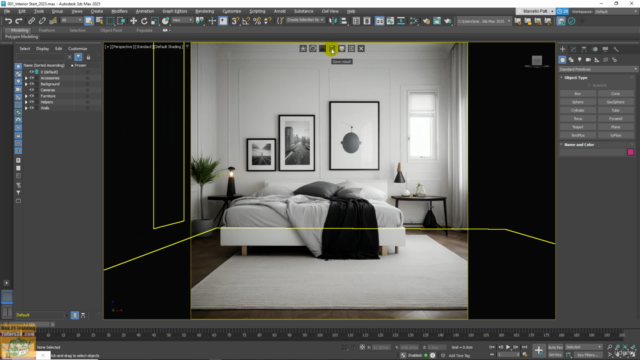Screen dimensions: 640x360
Task: Open the Rendering menu
Action: (x=204, y=11)
